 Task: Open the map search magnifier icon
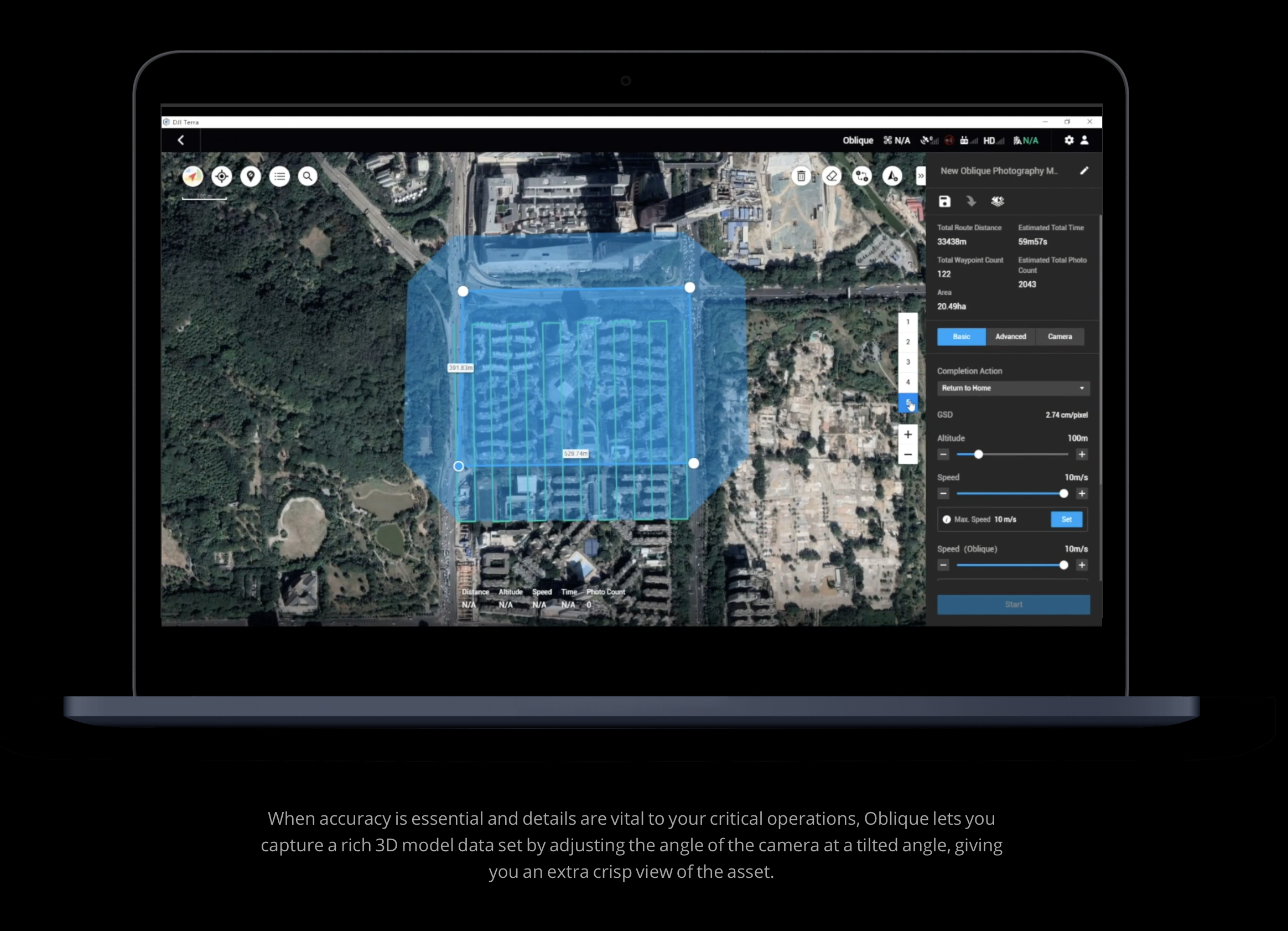tap(308, 177)
